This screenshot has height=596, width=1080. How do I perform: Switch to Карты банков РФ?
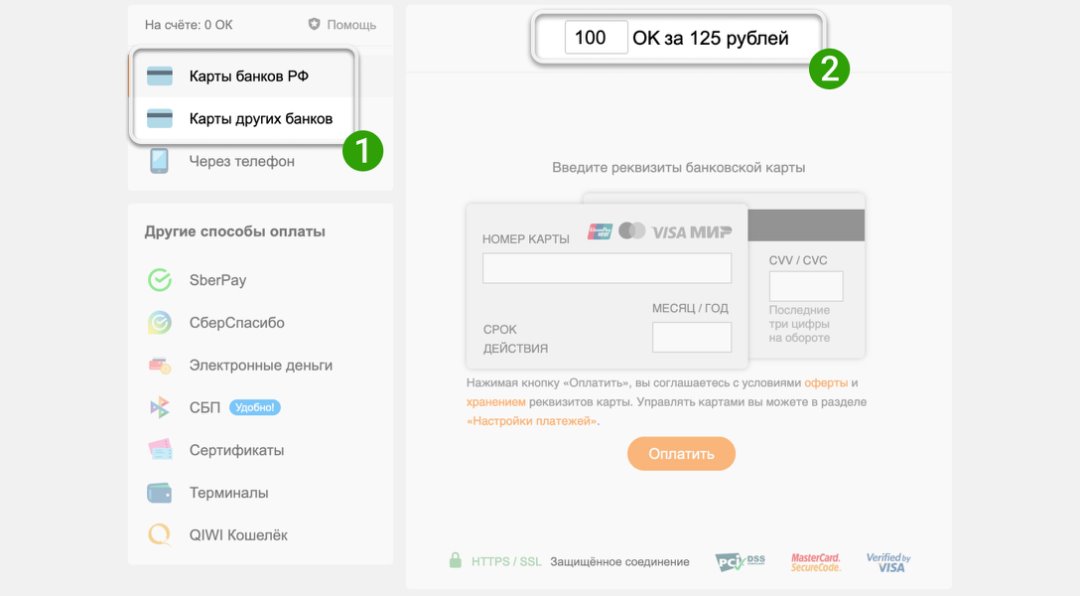[x=242, y=76]
